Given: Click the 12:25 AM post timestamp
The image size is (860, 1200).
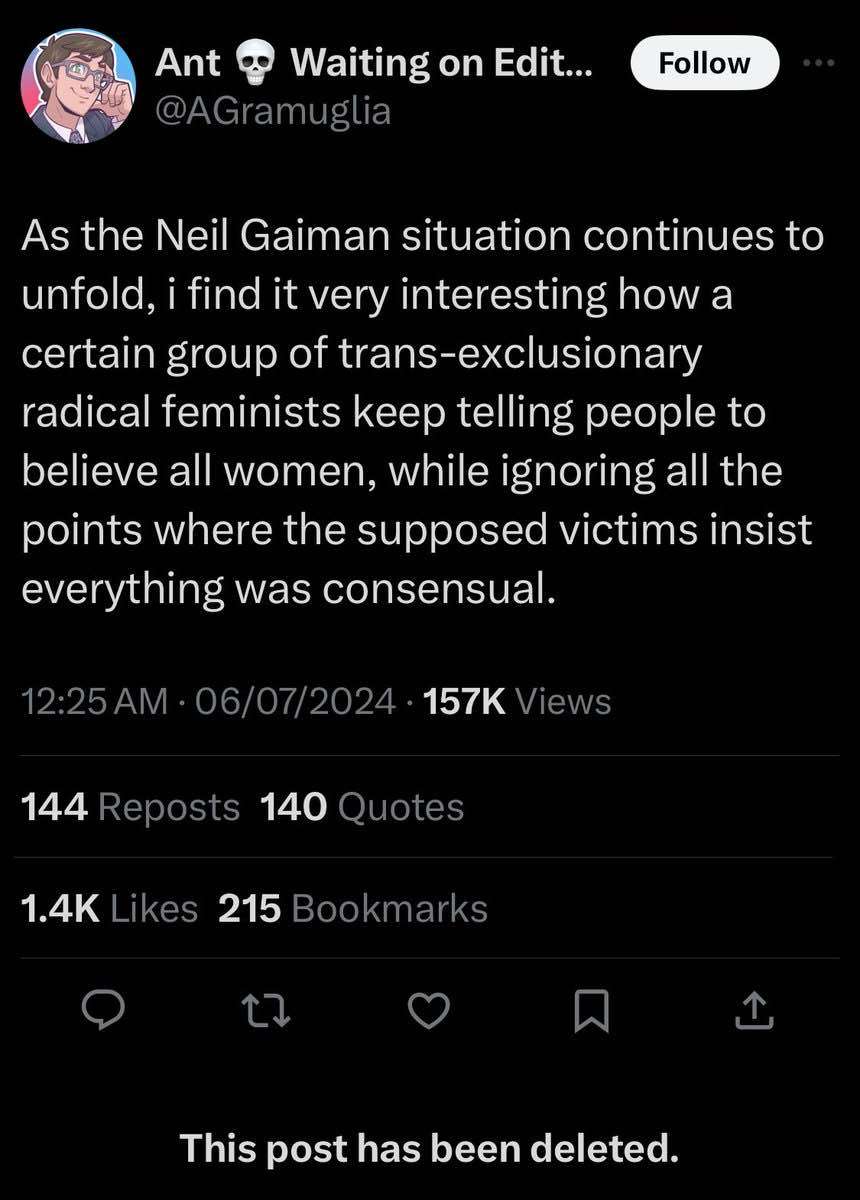Looking at the screenshot, I should pos(94,701).
